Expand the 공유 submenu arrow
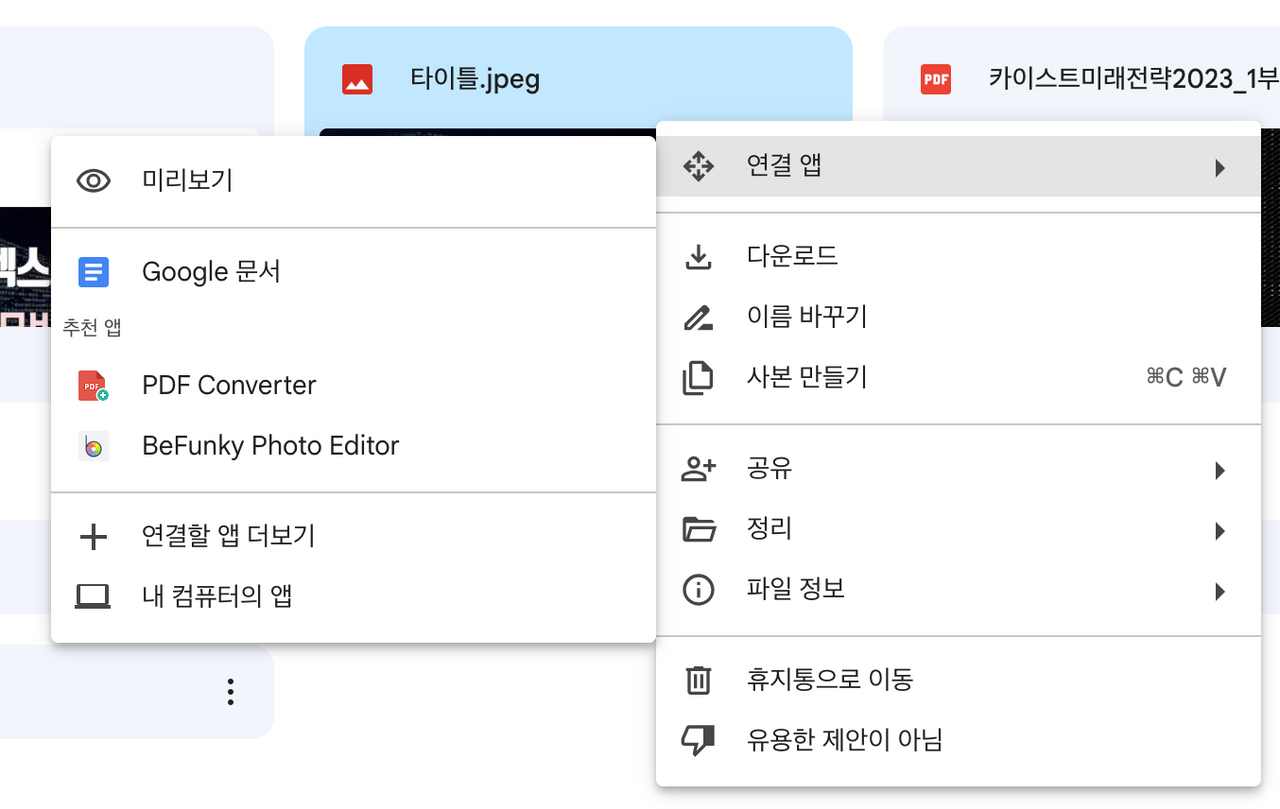The width and height of the screenshot is (1280, 809). [x=1219, y=470]
